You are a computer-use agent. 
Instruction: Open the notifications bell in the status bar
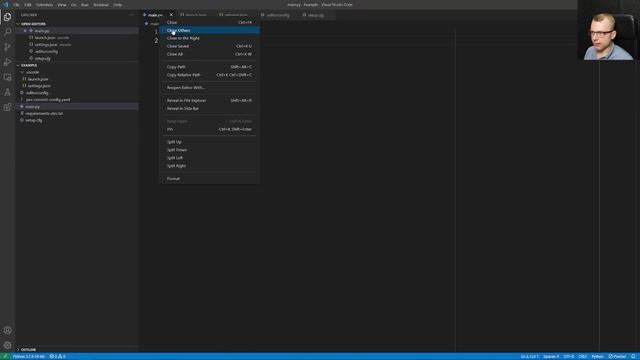point(633,356)
